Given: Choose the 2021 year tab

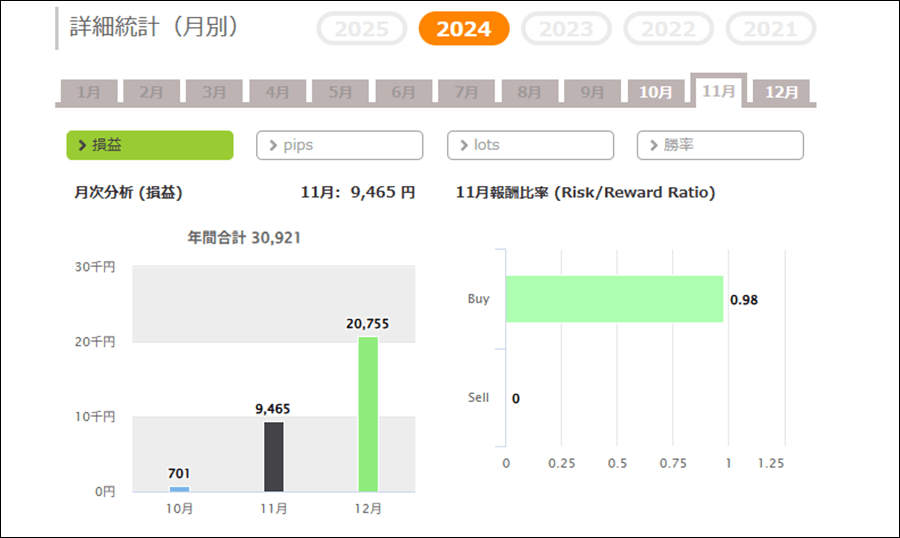Looking at the screenshot, I should click(x=770, y=29).
